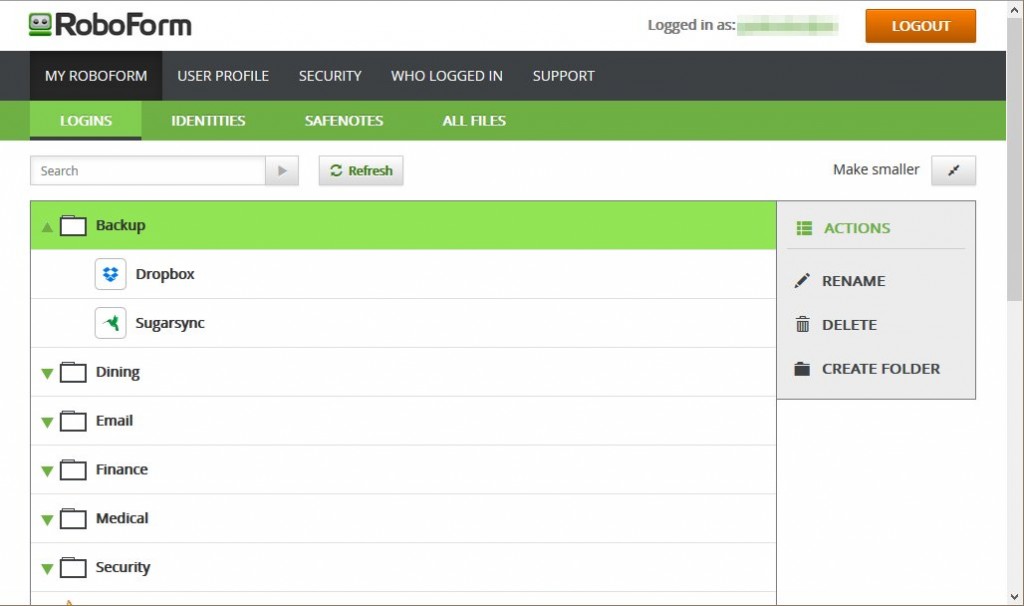This screenshot has width=1024, height=606.
Task: Click the vertical scrollbar thumb
Action: click(x=1014, y=159)
